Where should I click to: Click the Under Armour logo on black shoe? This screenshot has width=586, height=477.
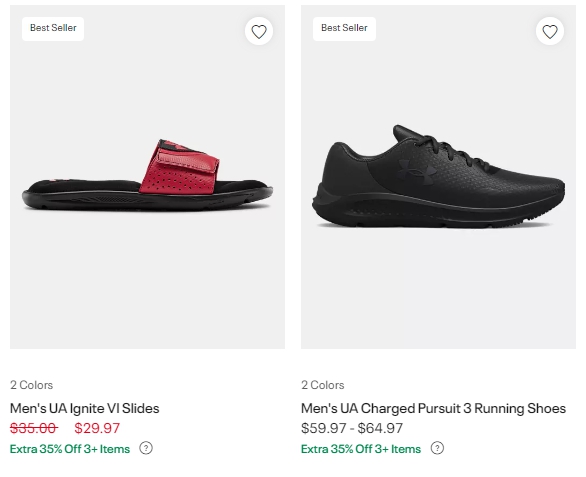click(417, 171)
